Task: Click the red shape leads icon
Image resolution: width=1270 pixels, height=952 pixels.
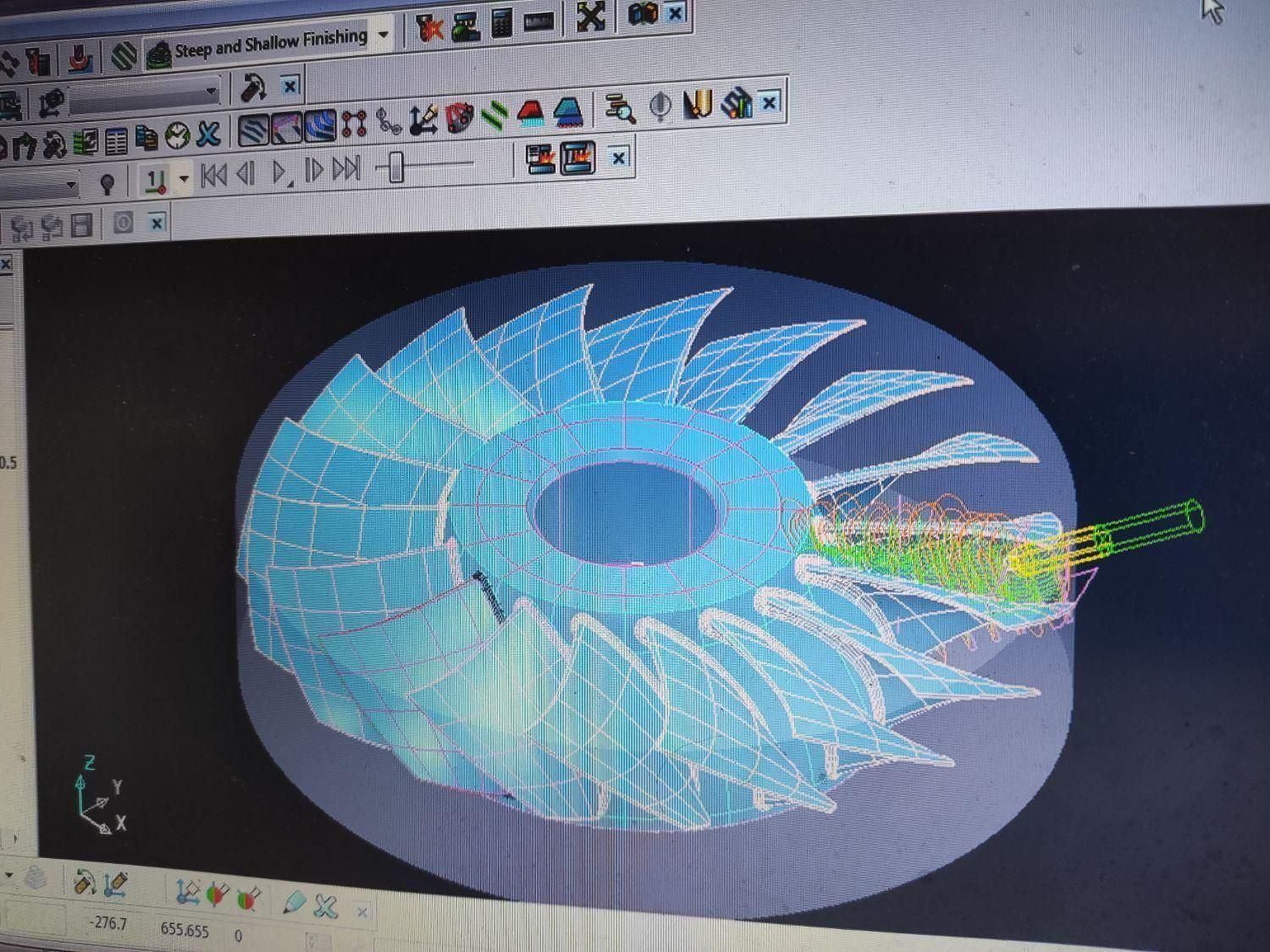Action: [x=530, y=114]
